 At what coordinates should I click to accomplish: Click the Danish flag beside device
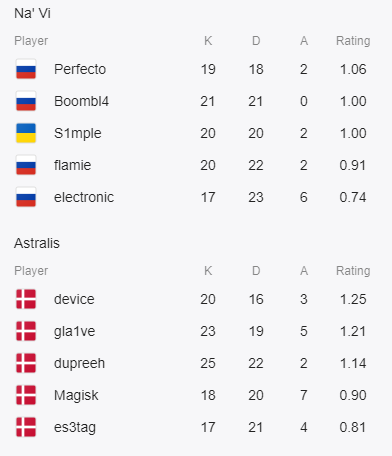[26, 299]
